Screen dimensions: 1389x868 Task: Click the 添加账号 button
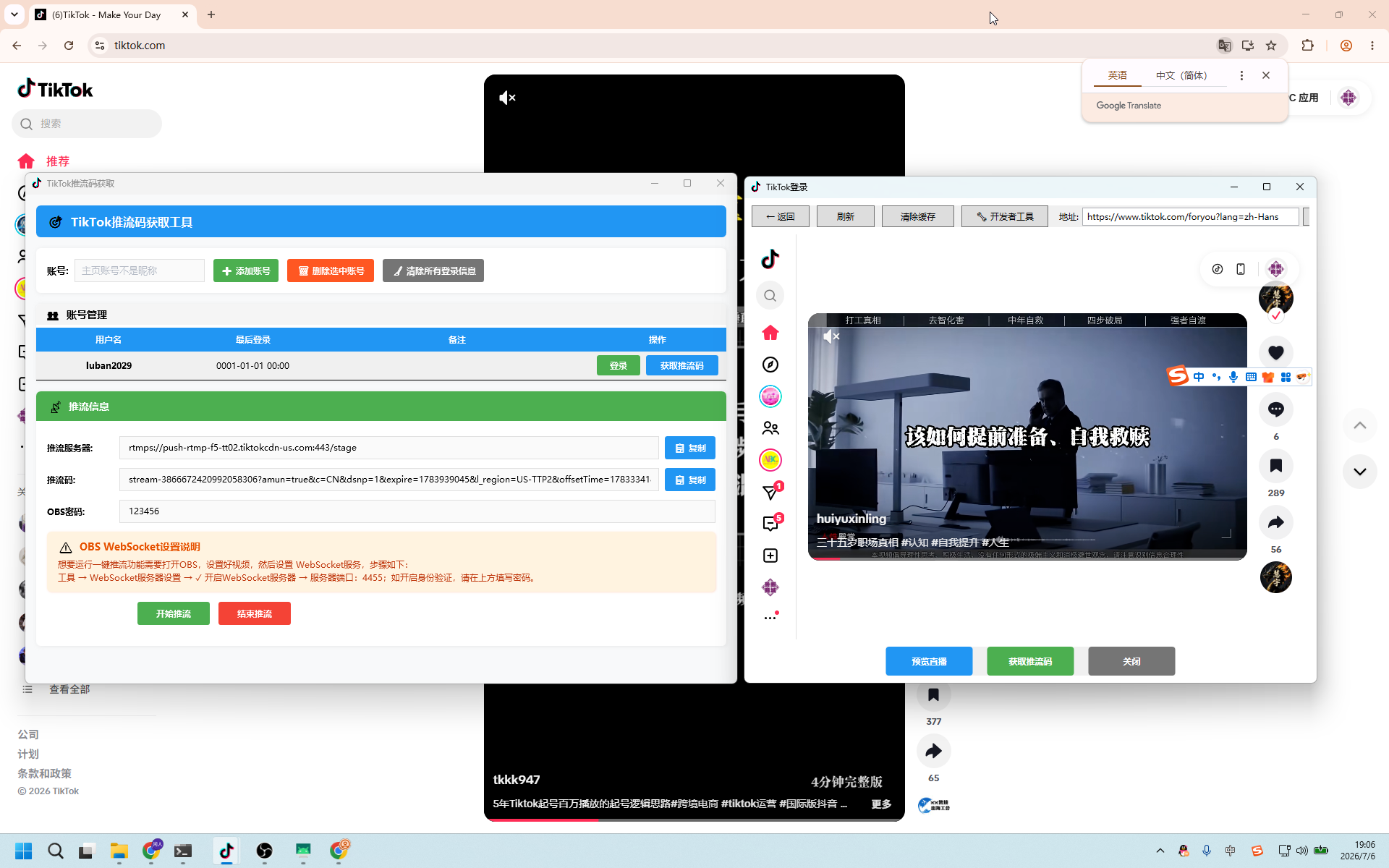(x=246, y=271)
